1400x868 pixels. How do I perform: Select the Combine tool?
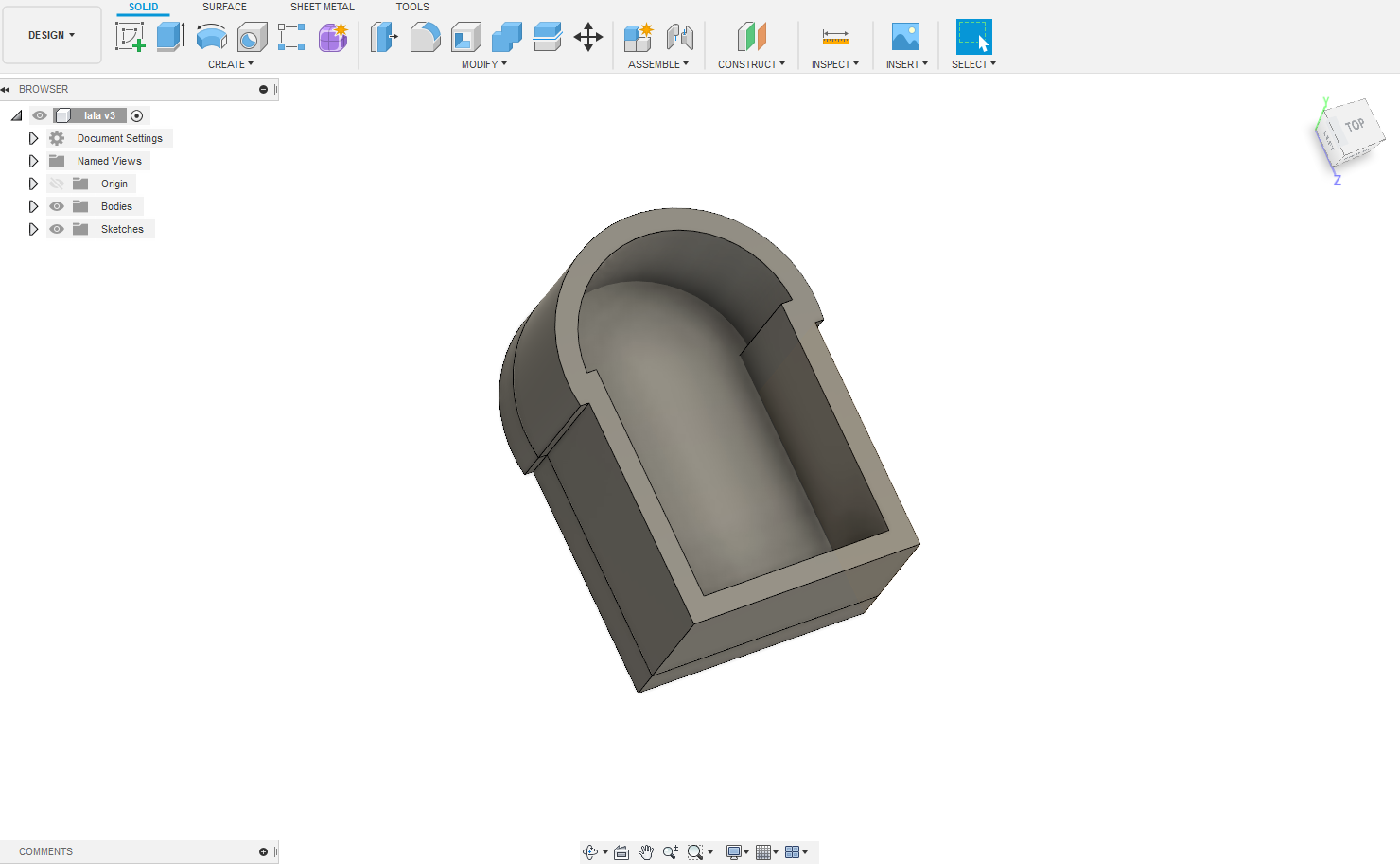pos(507,37)
